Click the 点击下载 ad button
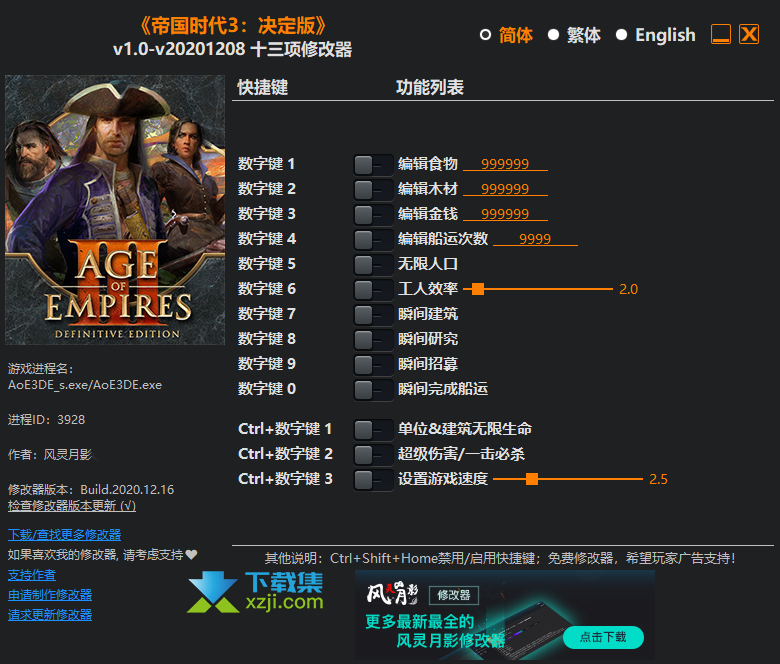Screen dimensions: 780x664 click(x=603, y=637)
